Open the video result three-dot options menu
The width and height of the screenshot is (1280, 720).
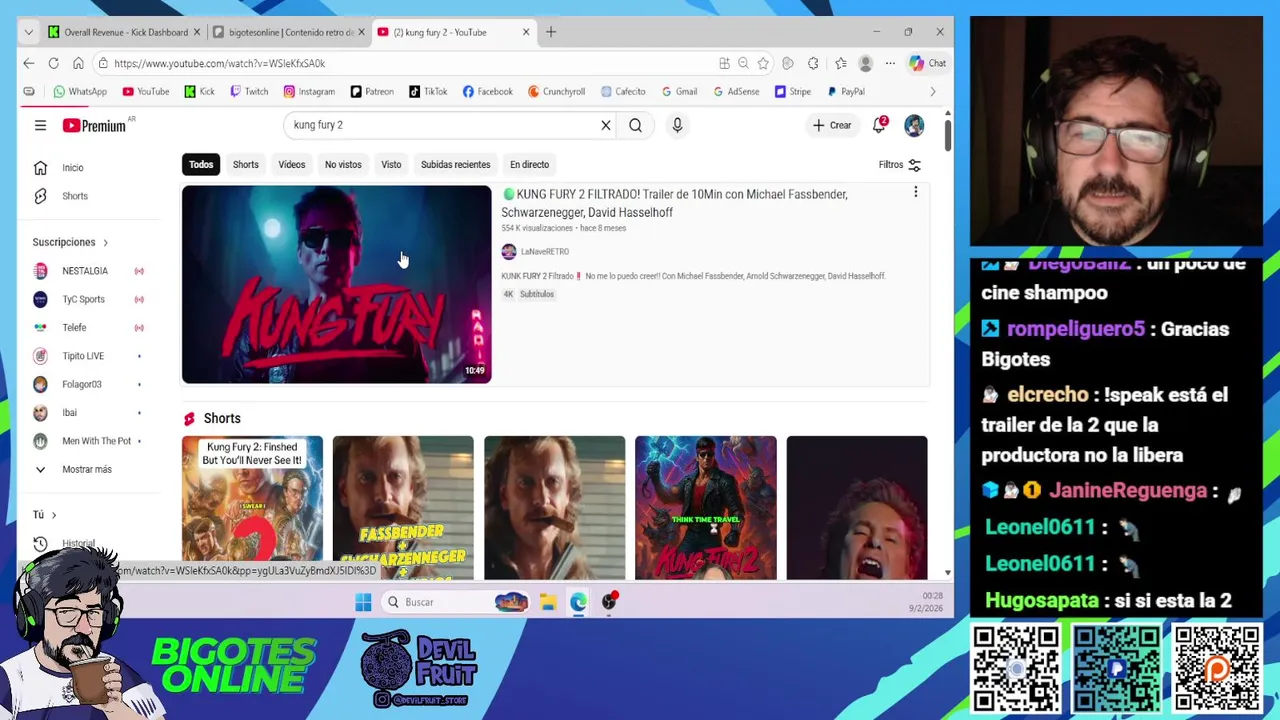(915, 192)
